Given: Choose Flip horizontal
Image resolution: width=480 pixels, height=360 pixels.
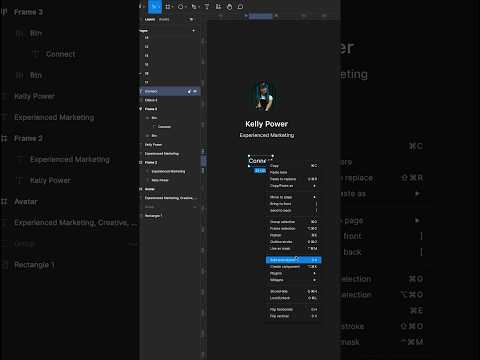Looking at the screenshot, I should (x=293, y=309).
